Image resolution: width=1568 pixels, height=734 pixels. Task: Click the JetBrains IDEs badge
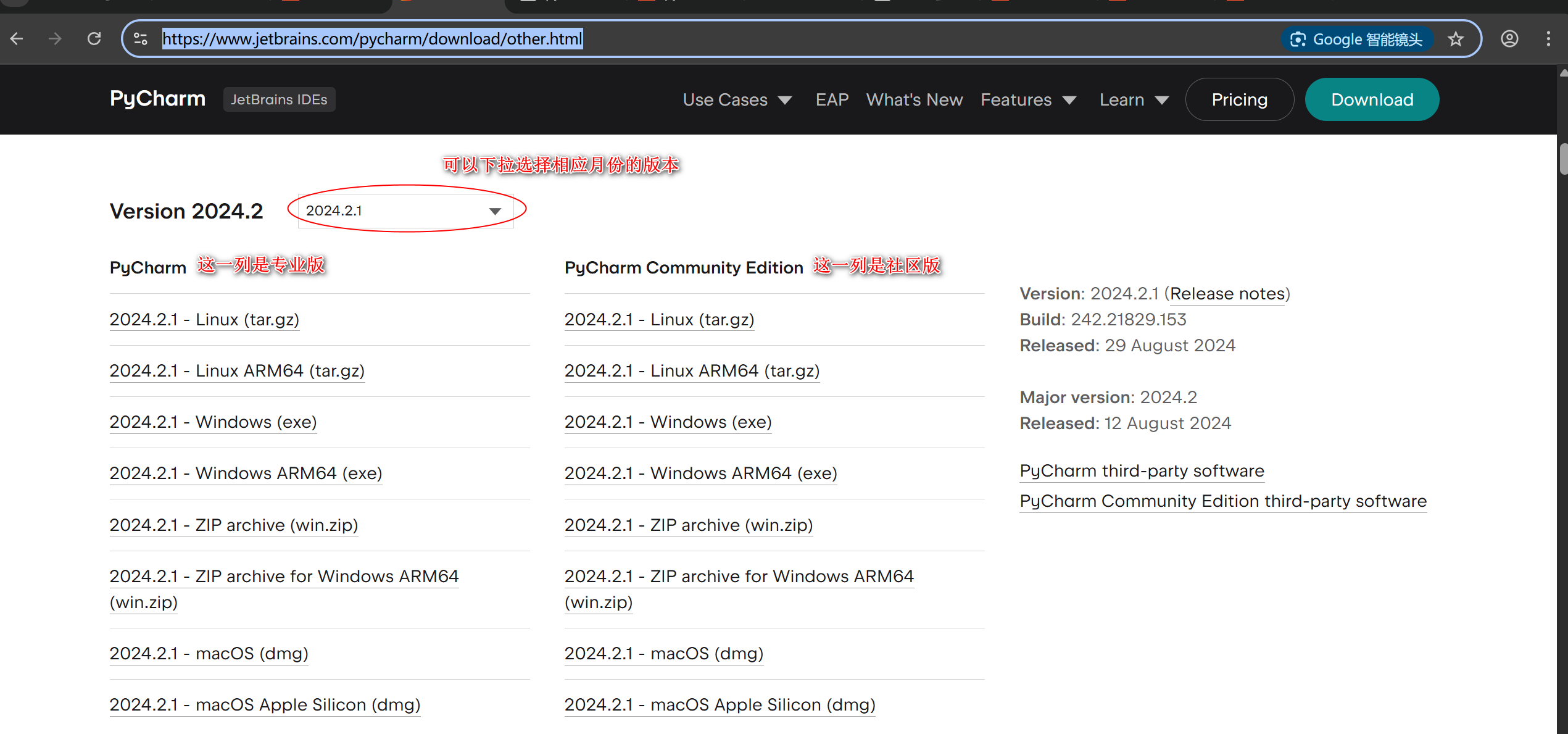279,99
